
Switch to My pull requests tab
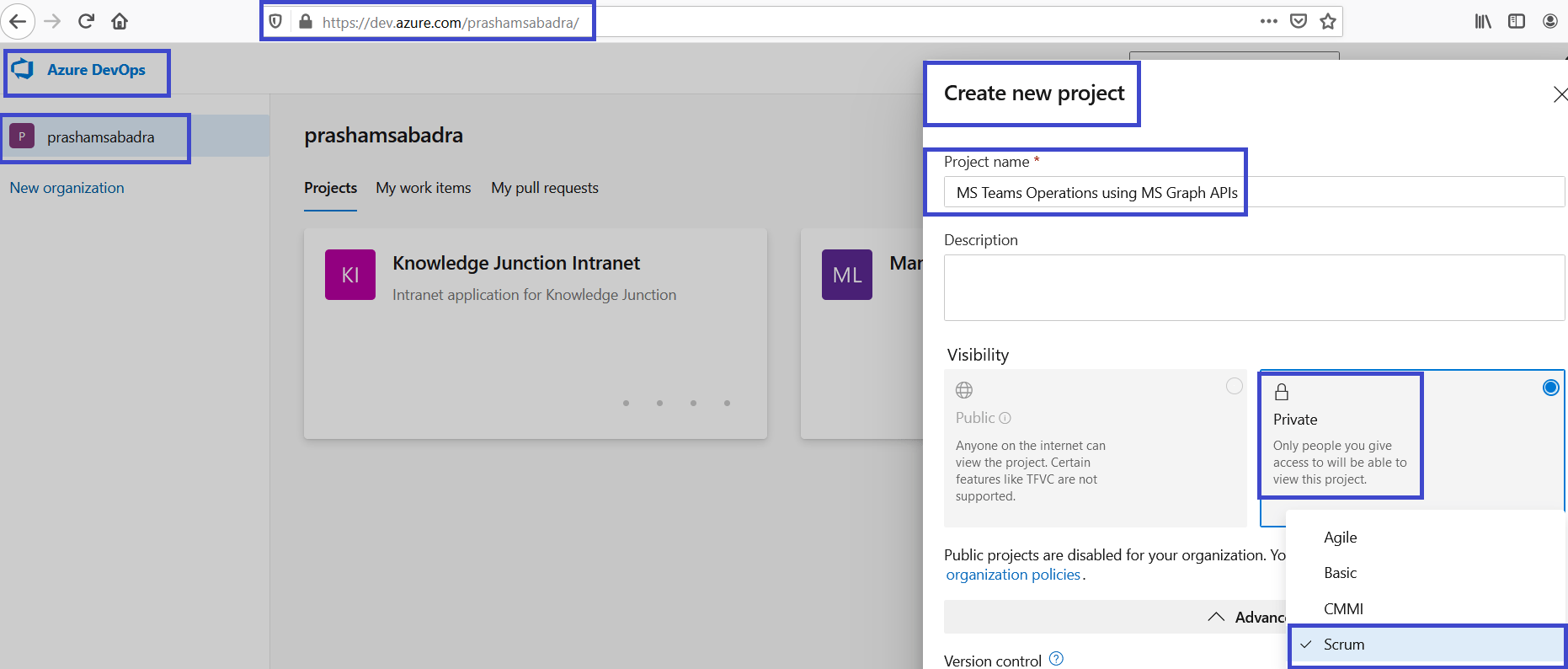point(545,188)
